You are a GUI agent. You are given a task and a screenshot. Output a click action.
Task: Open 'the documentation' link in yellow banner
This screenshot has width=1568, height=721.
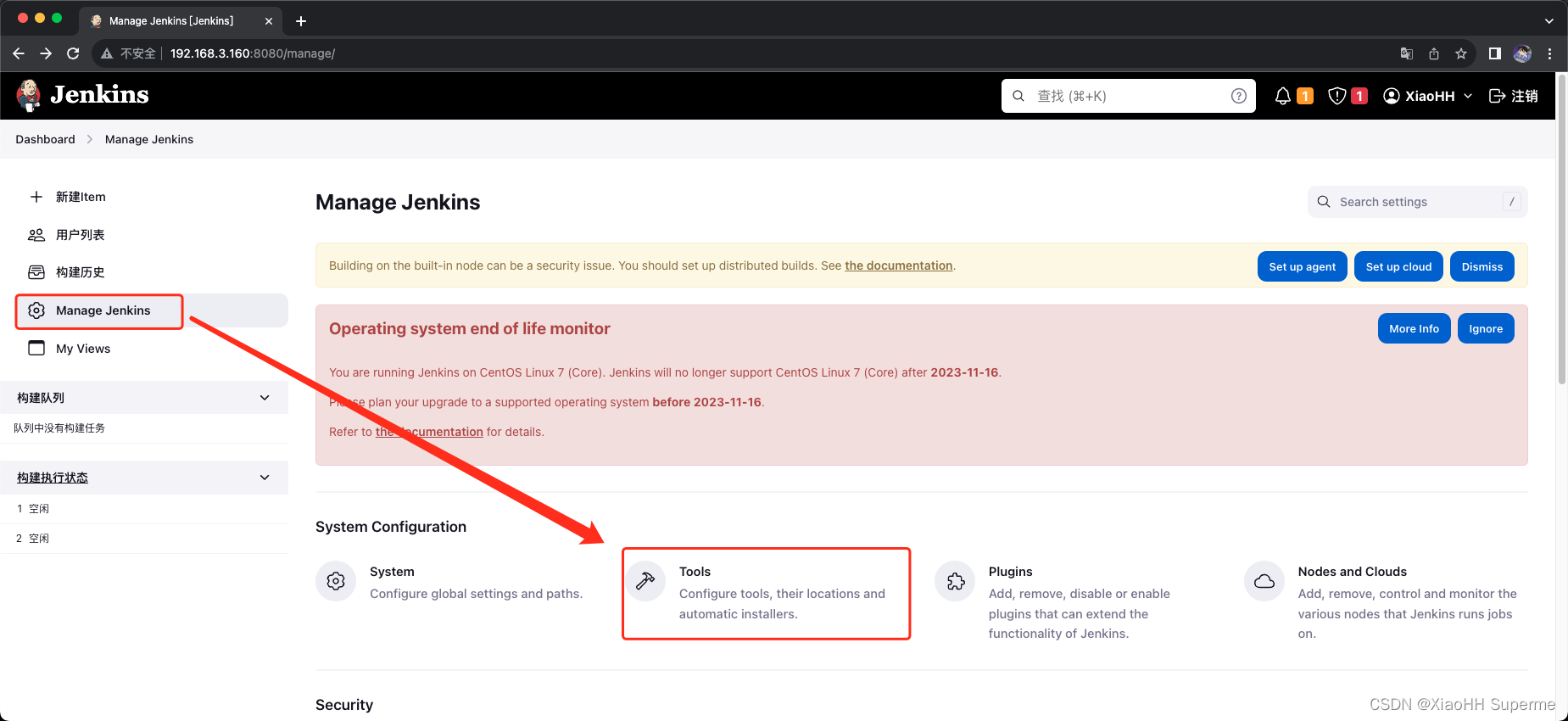coord(898,265)
